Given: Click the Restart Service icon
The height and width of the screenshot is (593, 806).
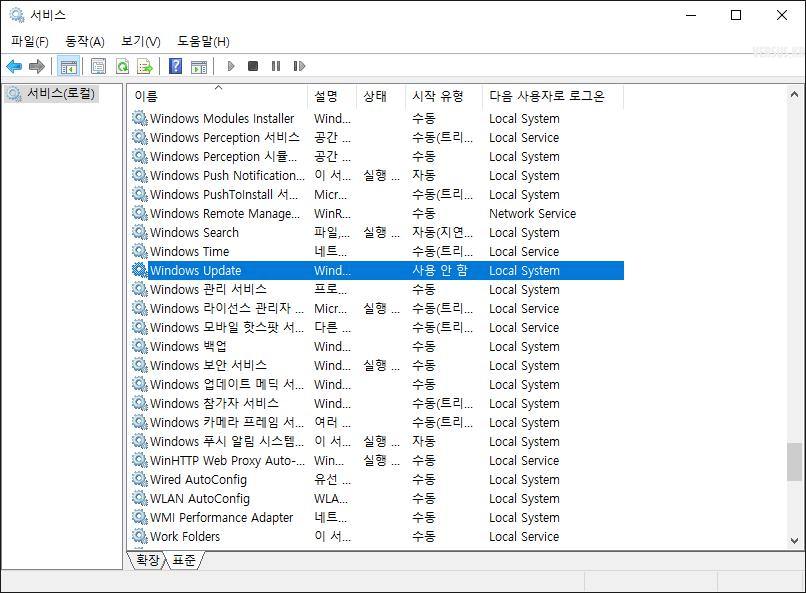Looking at the screenshot, I should pyautogui.click(x=299, y=66).
